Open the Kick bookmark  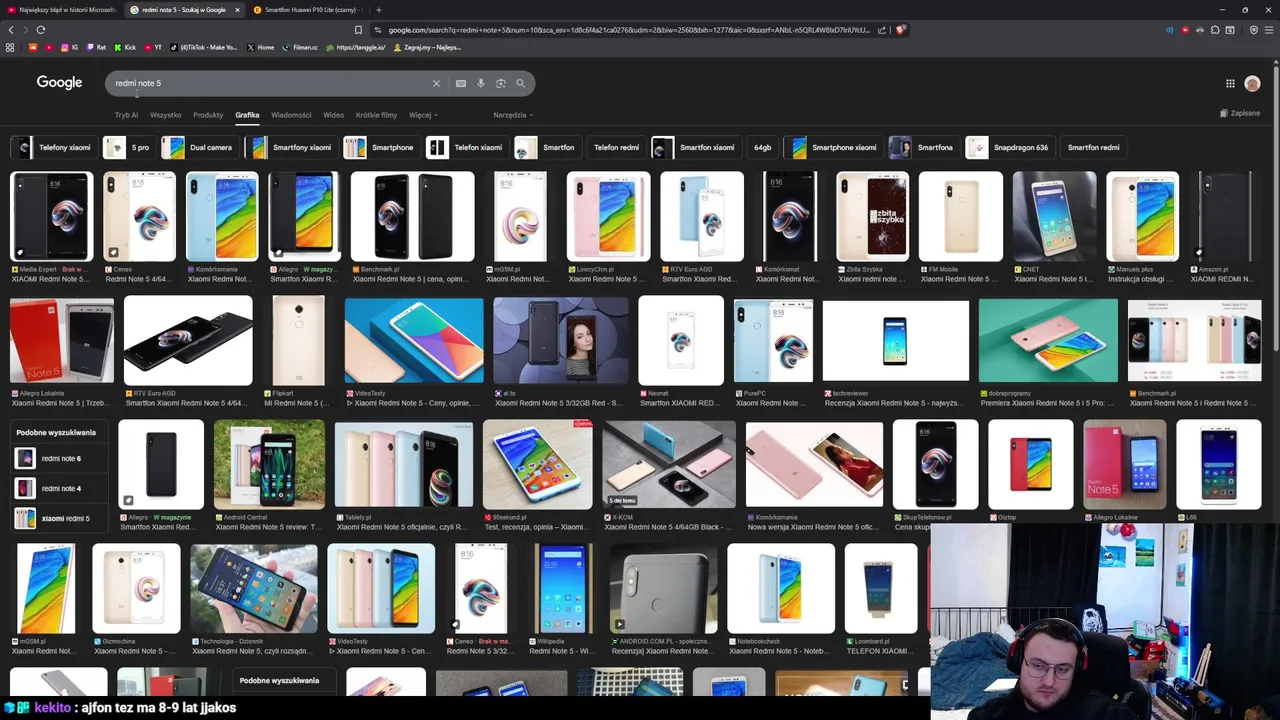126,47
